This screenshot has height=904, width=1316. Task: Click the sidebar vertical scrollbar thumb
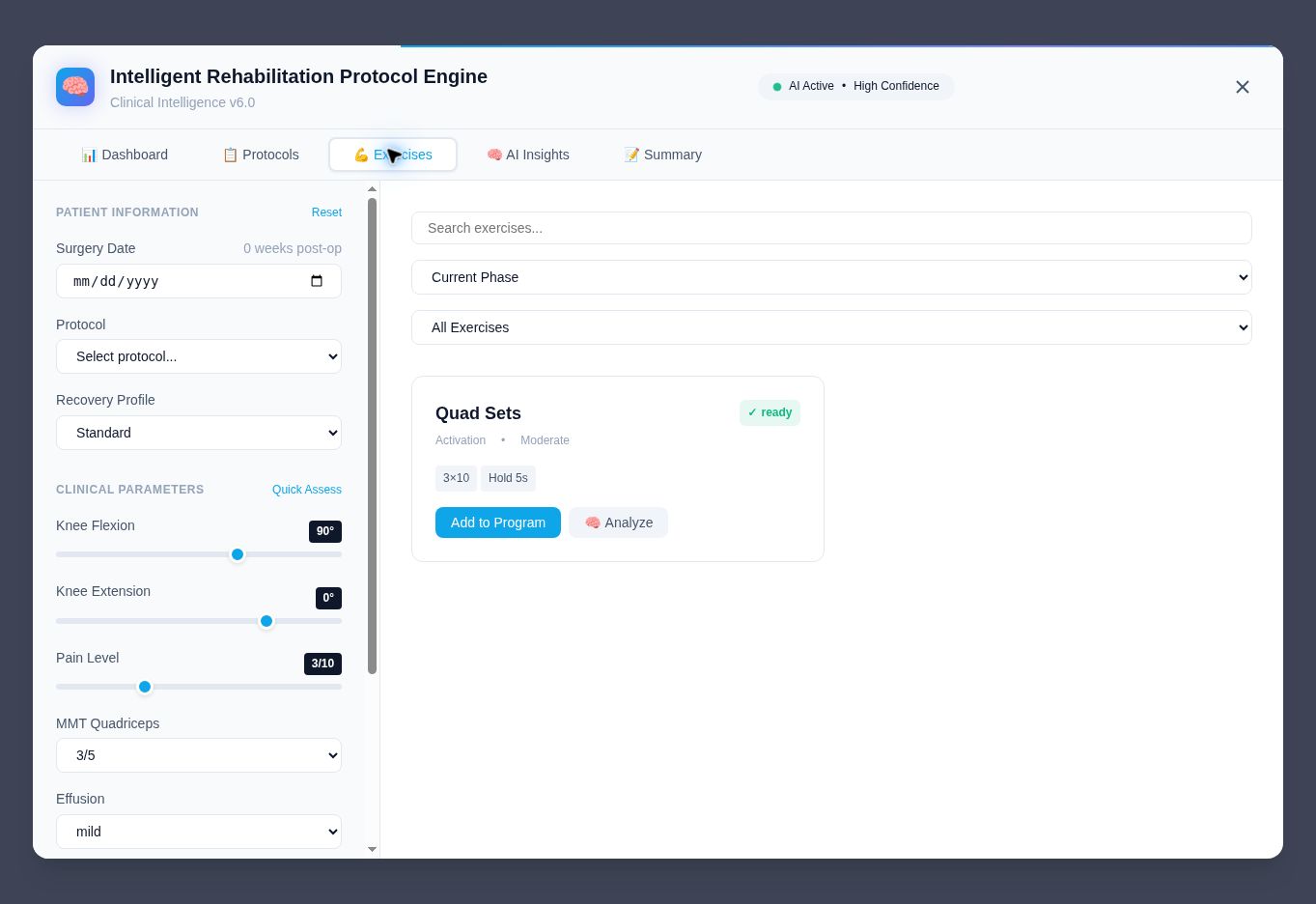click(373, 436)
